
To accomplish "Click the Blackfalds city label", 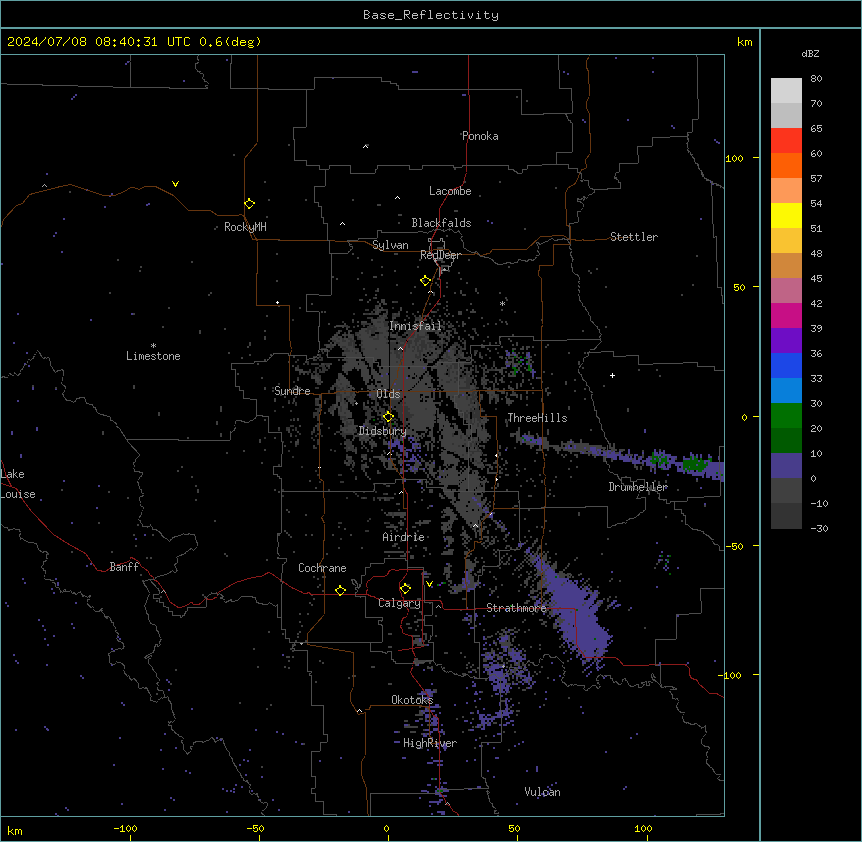I will click(441, 223).
